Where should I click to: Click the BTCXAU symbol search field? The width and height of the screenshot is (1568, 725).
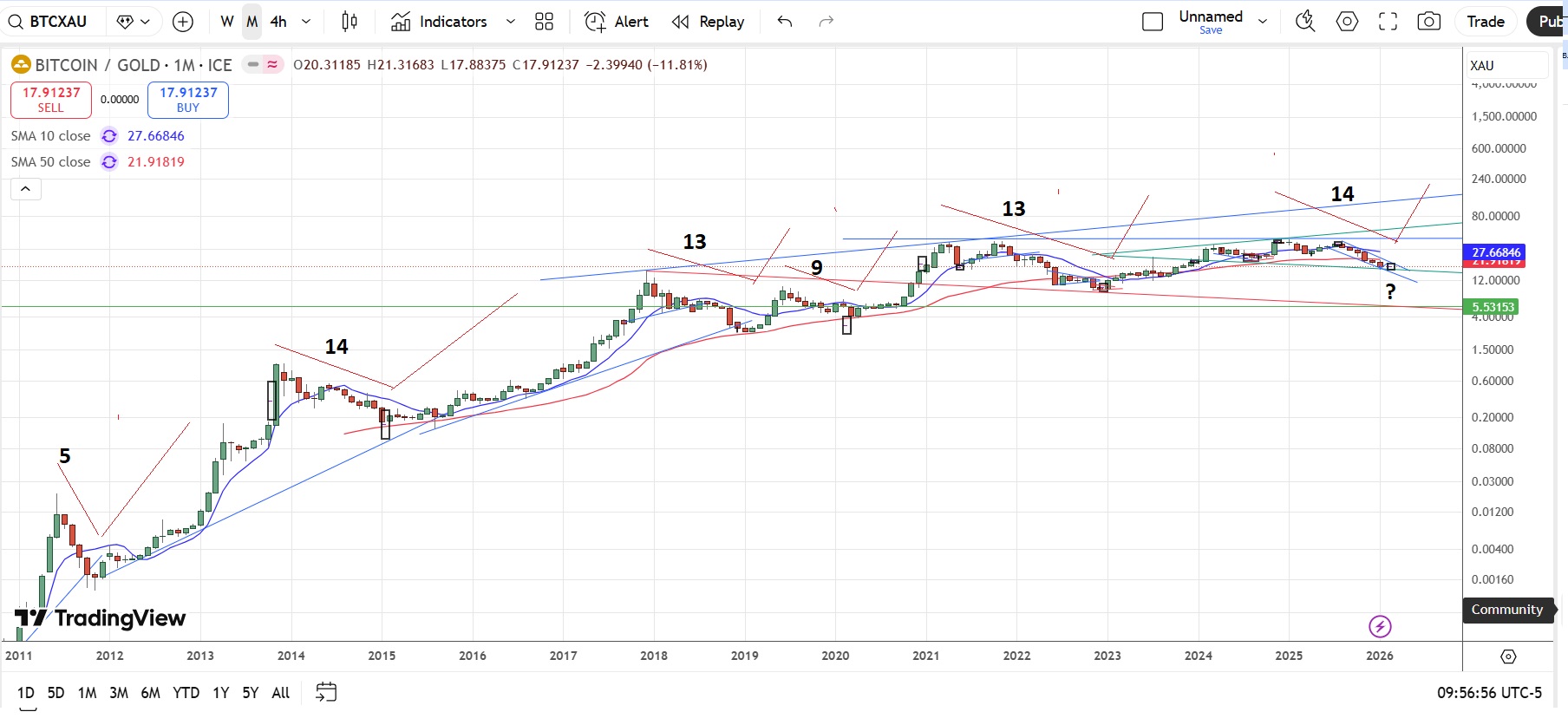pyautogui.click(x=52, y=22)
